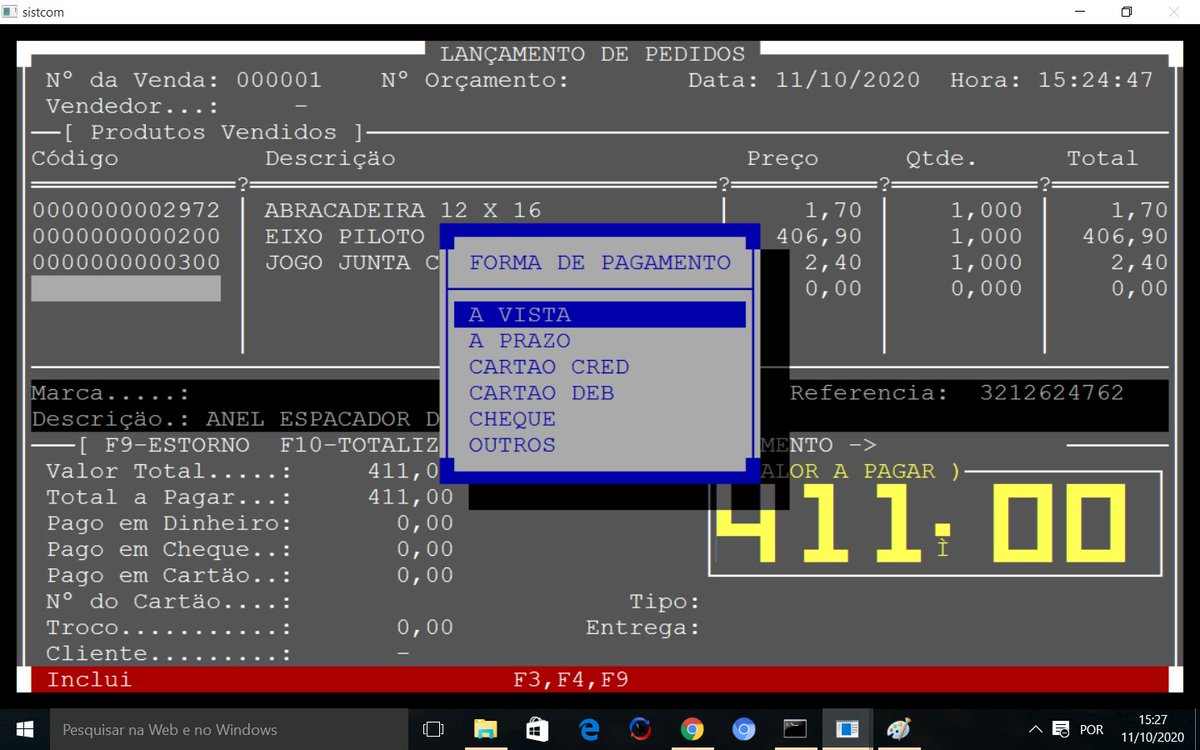Open File Explorer from taskbar
1200x750 pixels.
pos(485,729)
